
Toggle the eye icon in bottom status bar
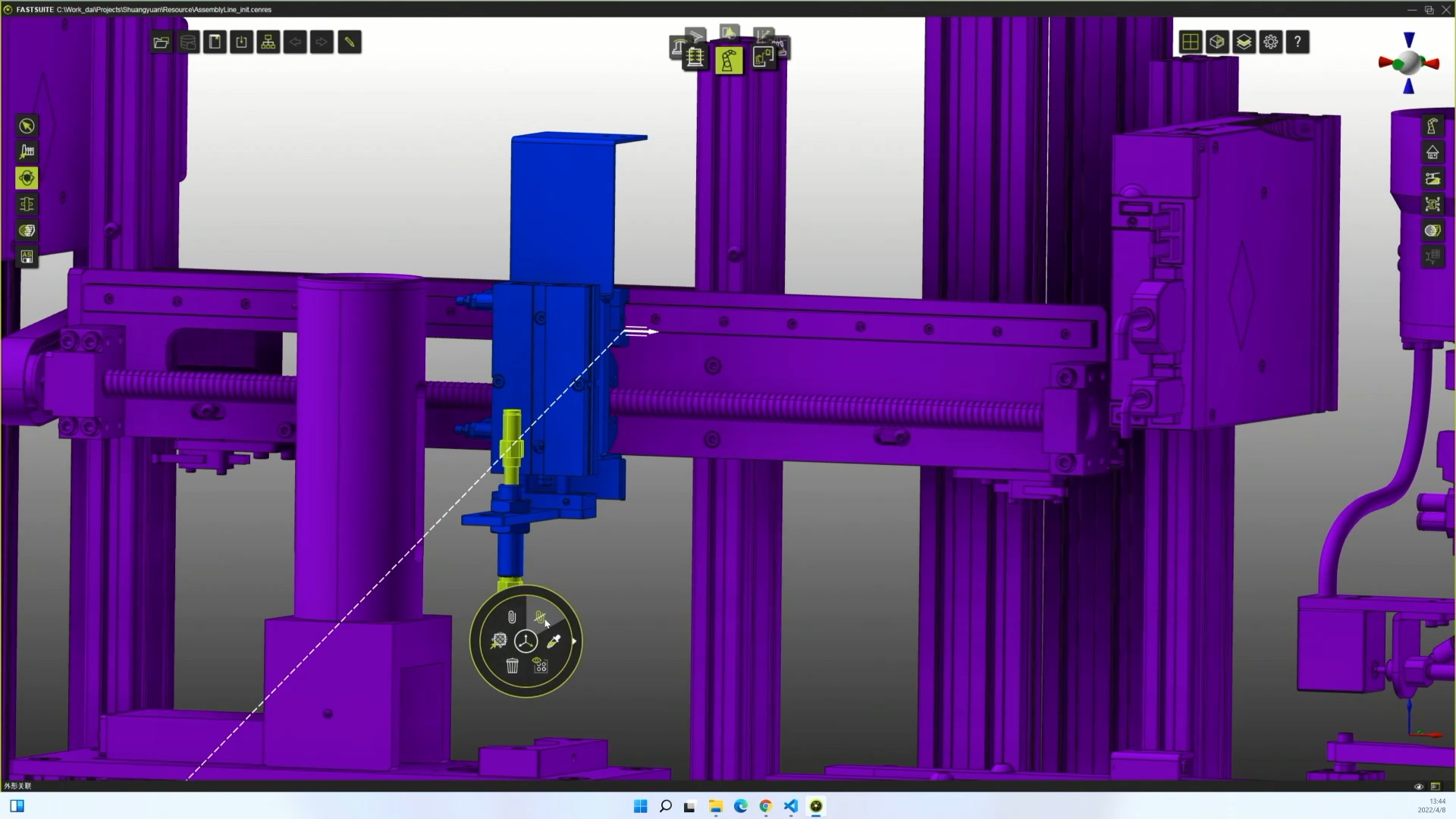click(x=1419, y=786)
